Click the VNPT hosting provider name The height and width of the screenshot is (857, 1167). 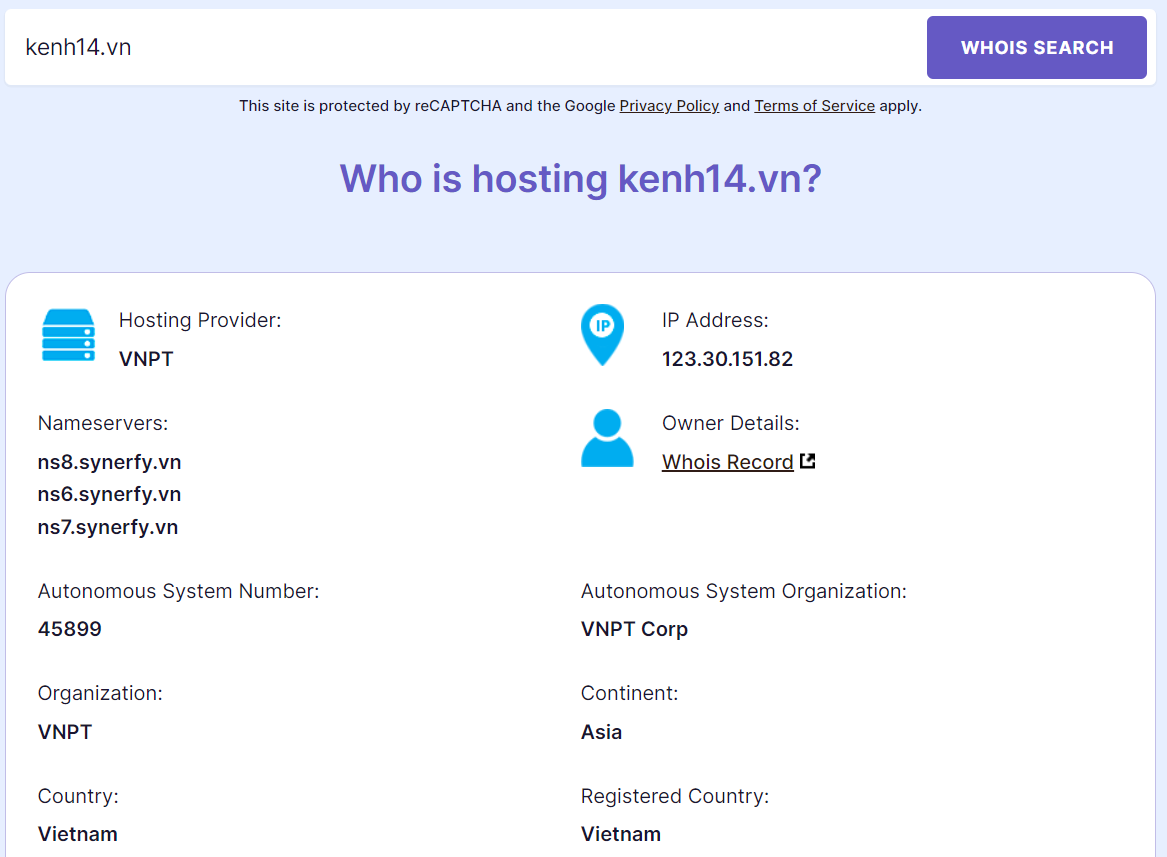146,358
